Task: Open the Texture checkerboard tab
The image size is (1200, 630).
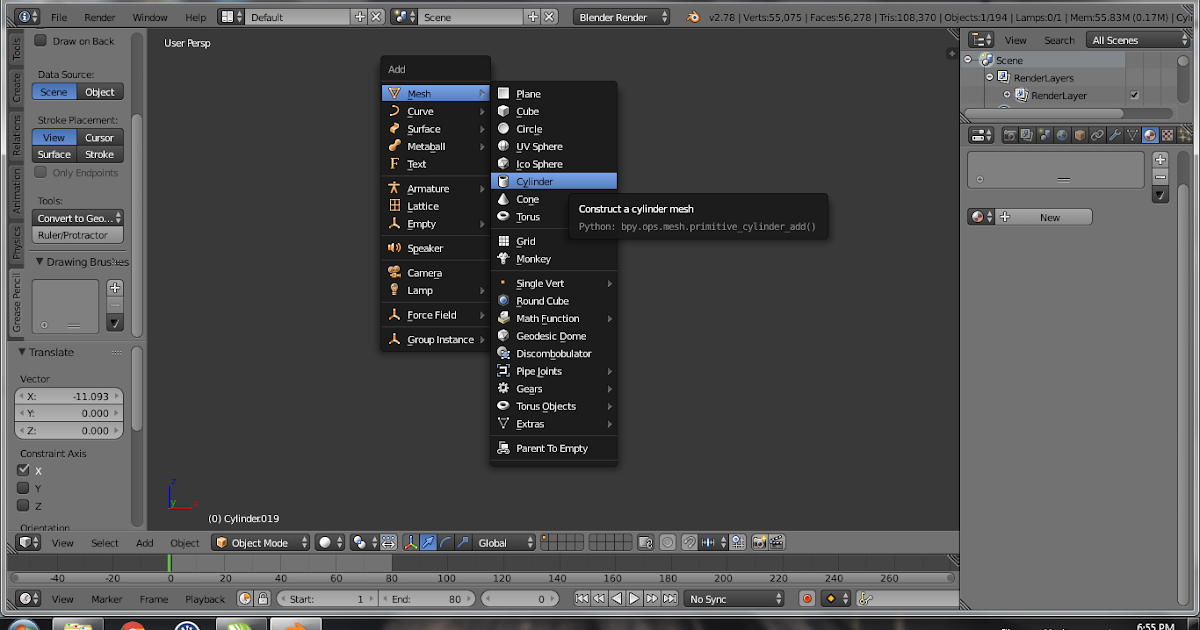Action: point(1167,135)
